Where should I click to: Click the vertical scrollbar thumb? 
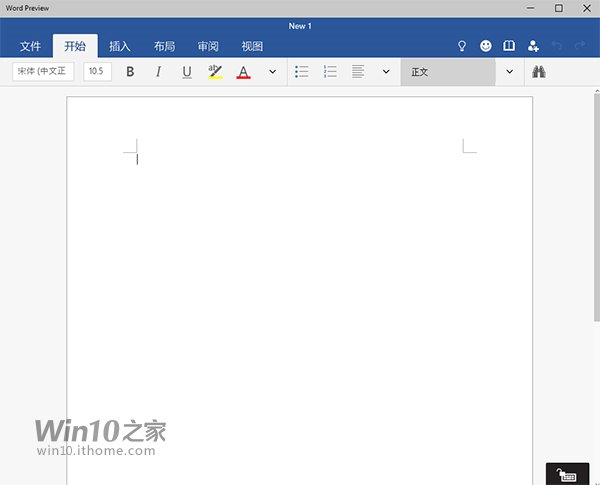pos(597,208)
